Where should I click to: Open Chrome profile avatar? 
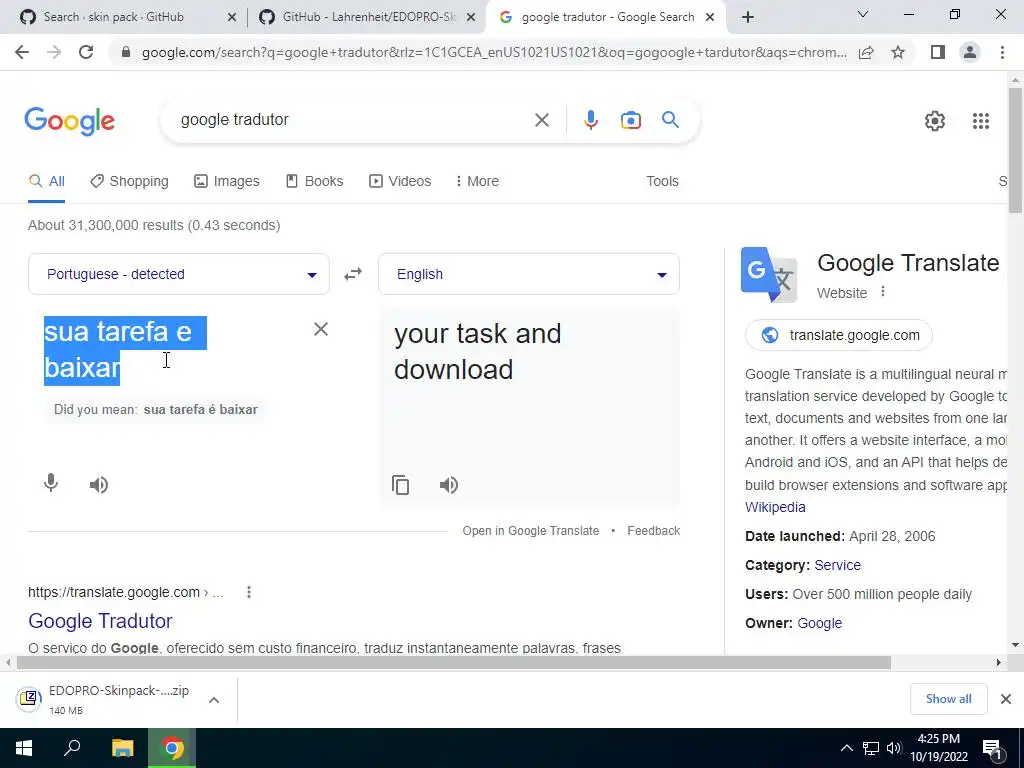(970, 52)
